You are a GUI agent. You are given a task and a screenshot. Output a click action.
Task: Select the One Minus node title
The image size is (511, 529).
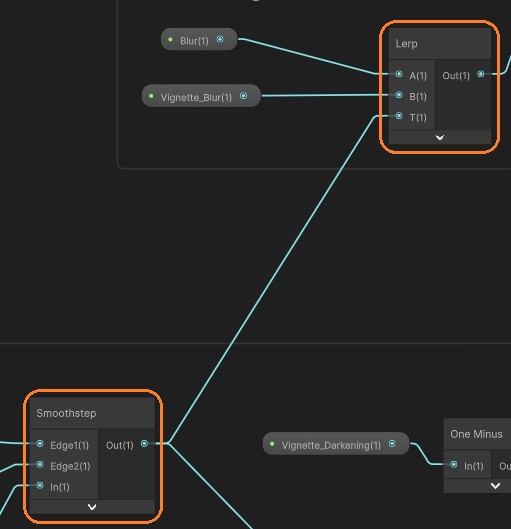coord(476,434)
